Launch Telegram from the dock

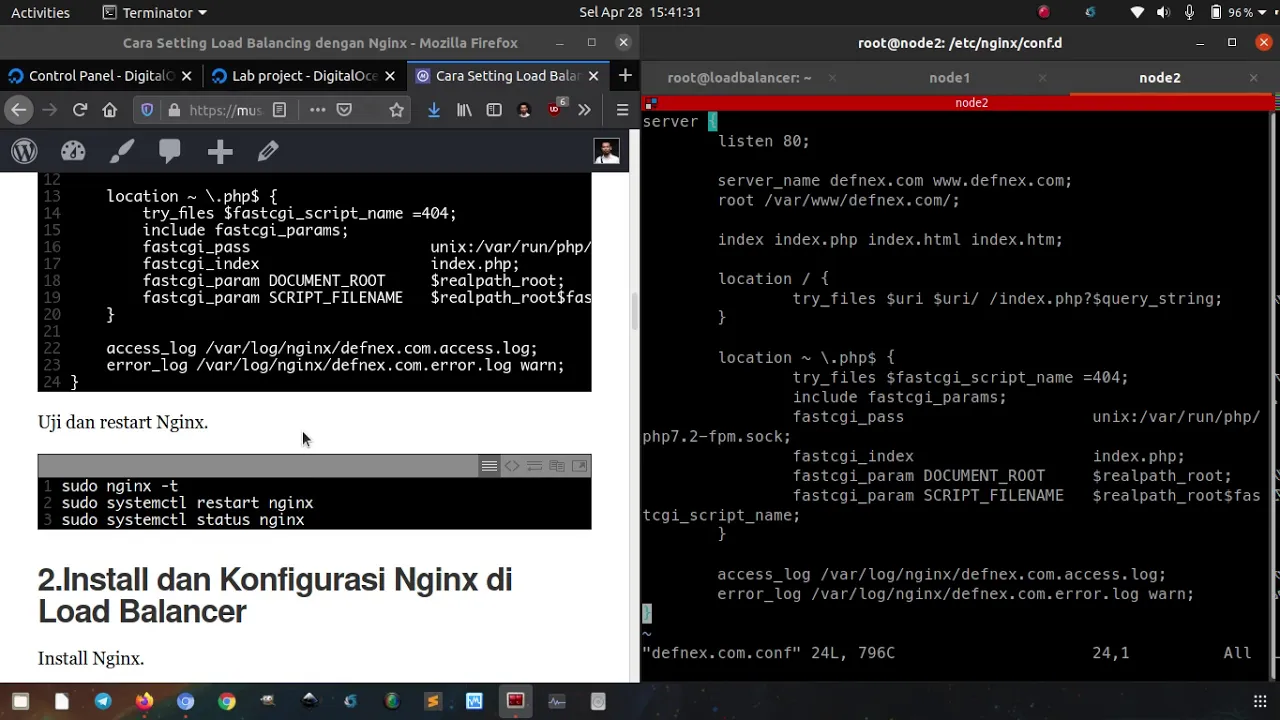click(103, 701)
